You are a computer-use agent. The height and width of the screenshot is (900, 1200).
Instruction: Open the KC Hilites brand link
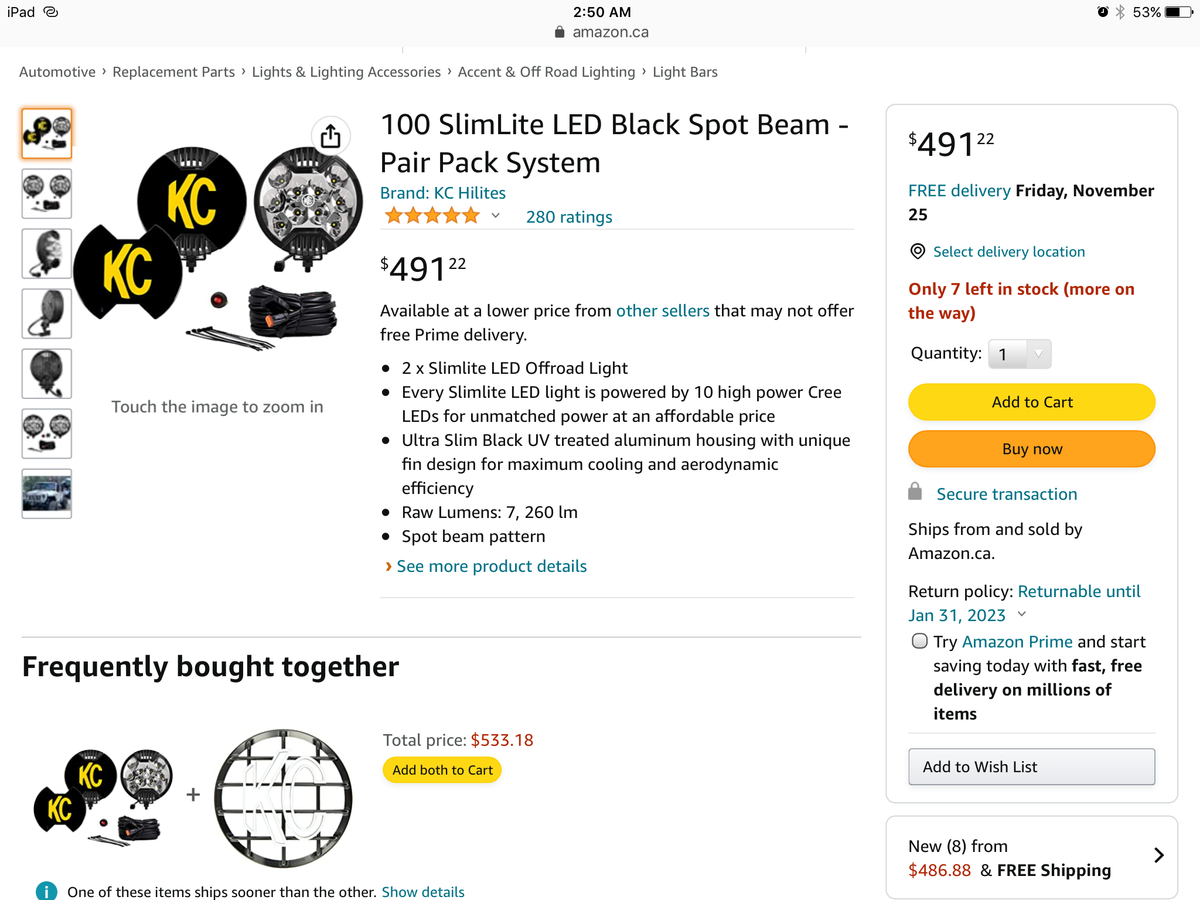(443, 193)
